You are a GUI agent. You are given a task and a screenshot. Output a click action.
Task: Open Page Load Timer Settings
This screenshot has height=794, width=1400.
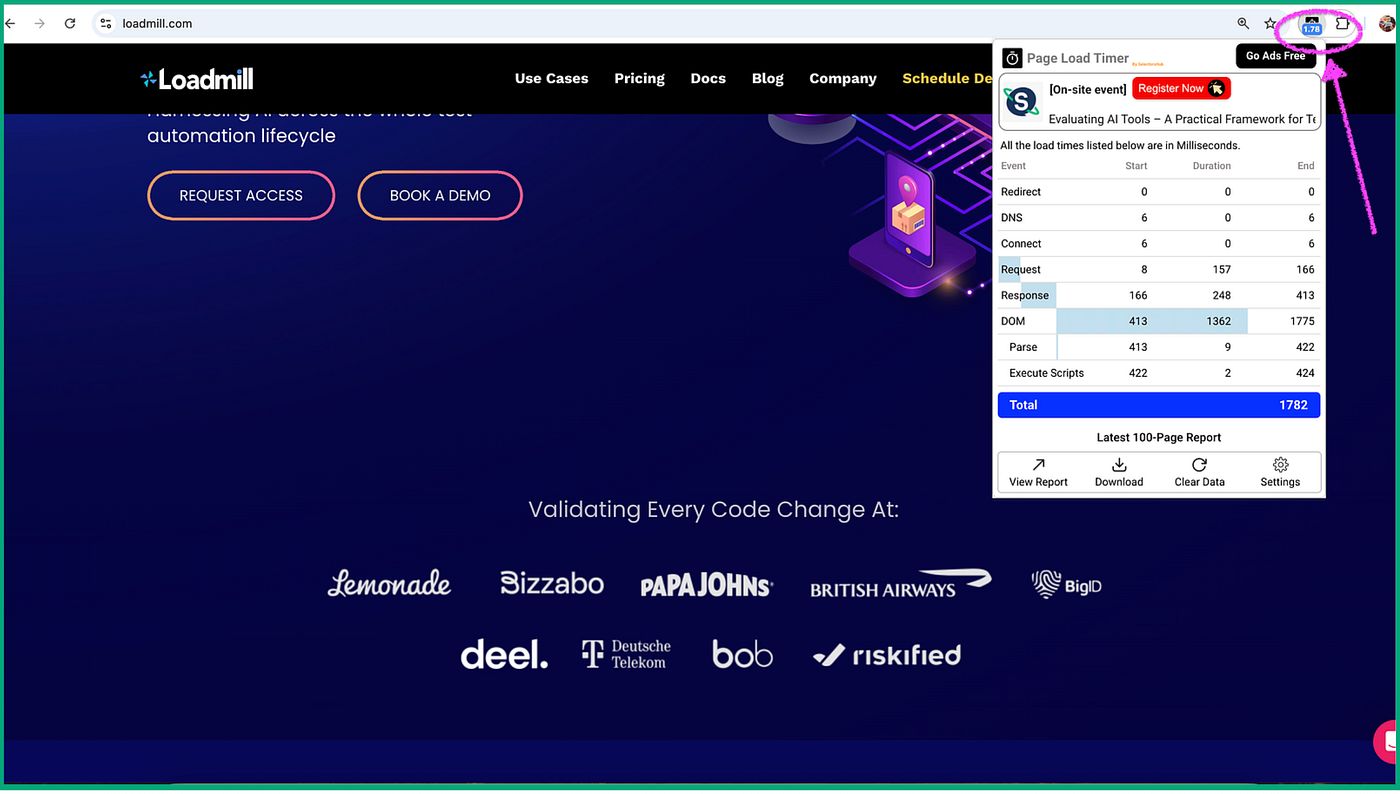point(1280,472)
